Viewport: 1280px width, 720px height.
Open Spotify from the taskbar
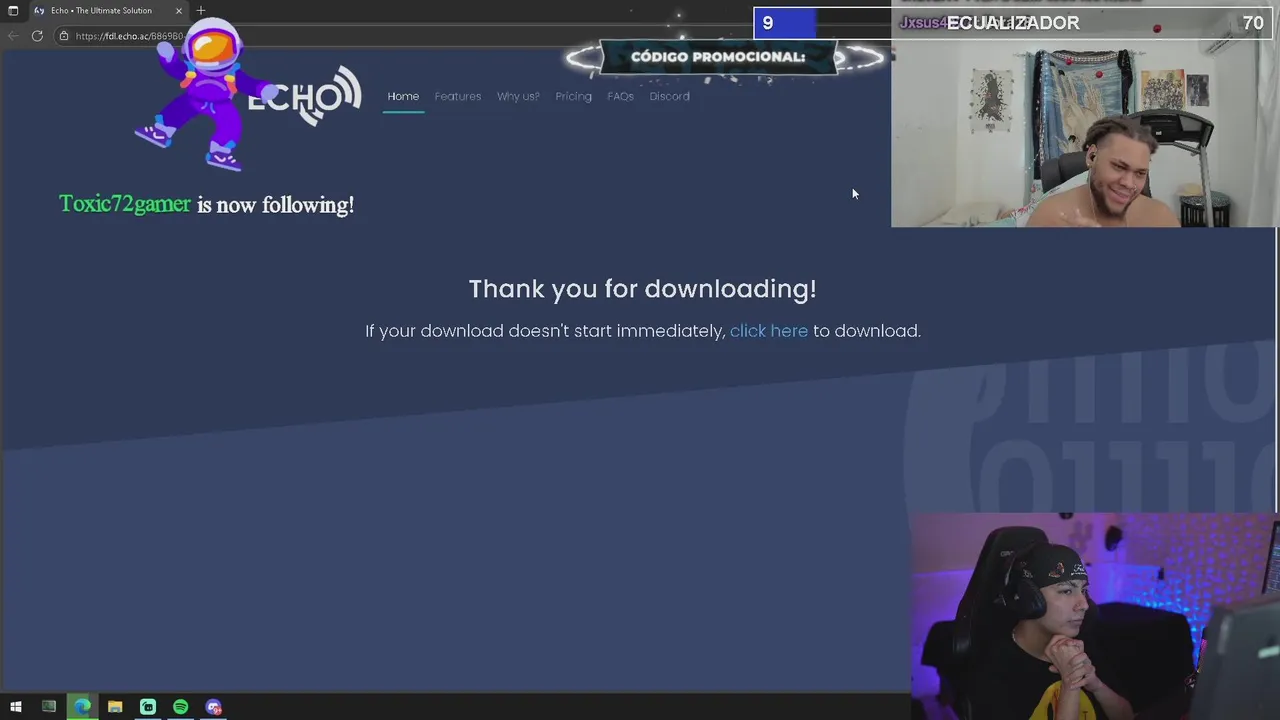(181, 707)
